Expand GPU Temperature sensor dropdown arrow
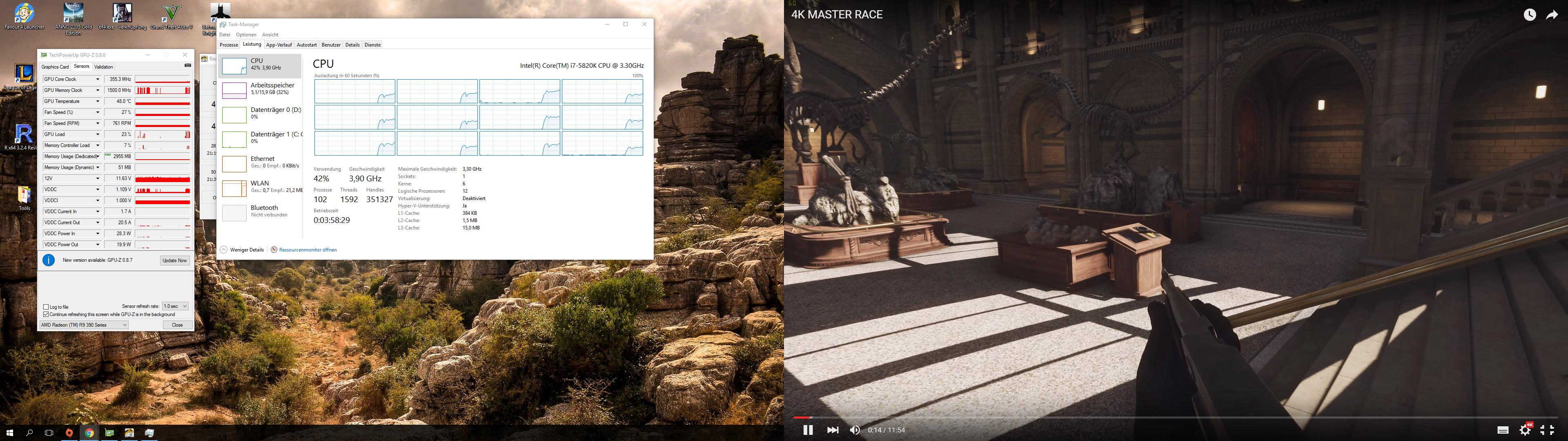 coord(97,102)
